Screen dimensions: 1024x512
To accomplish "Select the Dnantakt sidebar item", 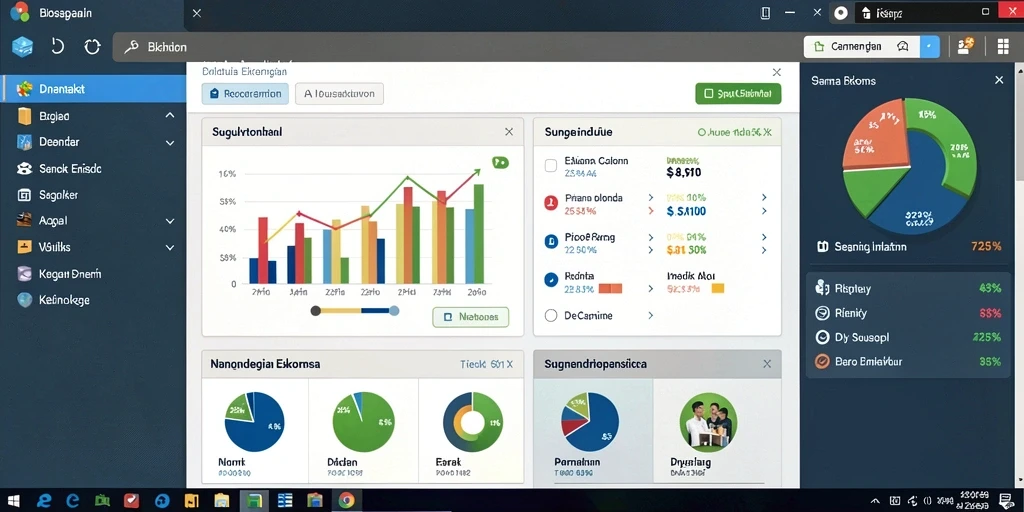I will pyautogui.click(x=93, y=89).
